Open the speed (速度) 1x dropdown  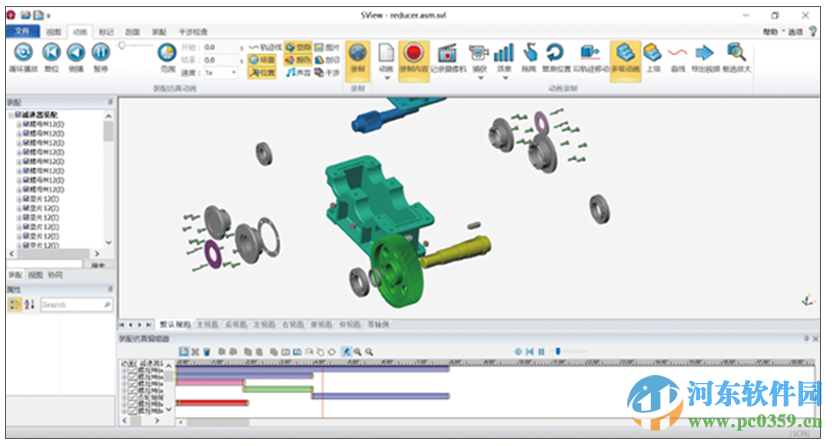tap(220, 73)
